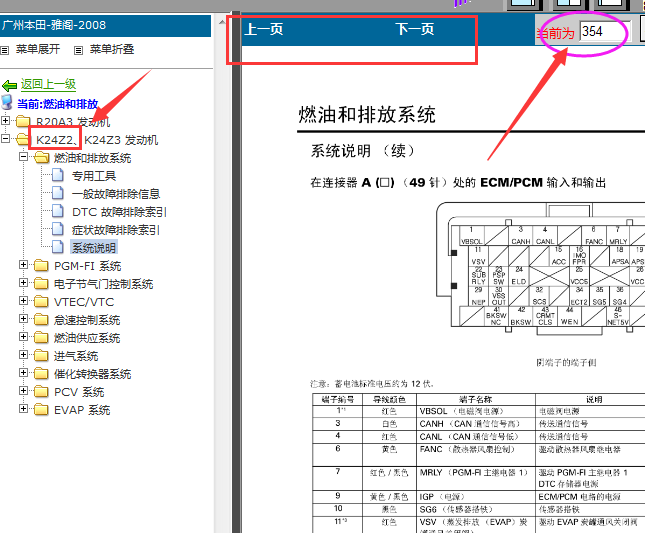This screenshot has width=645, height=533.
Task: Click the 燃油和排放系统 open folder icon
Action: click(x=42, y=157)
